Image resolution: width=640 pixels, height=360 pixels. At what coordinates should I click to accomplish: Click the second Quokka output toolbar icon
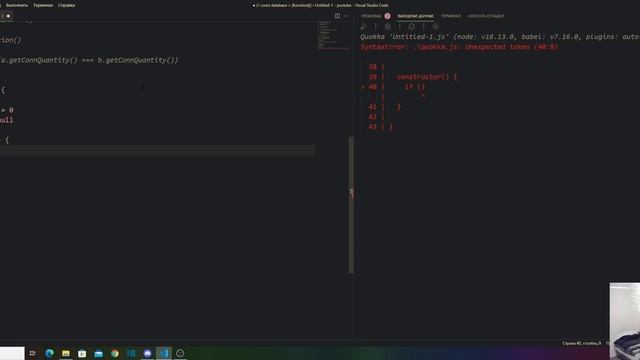coord(387,27)
